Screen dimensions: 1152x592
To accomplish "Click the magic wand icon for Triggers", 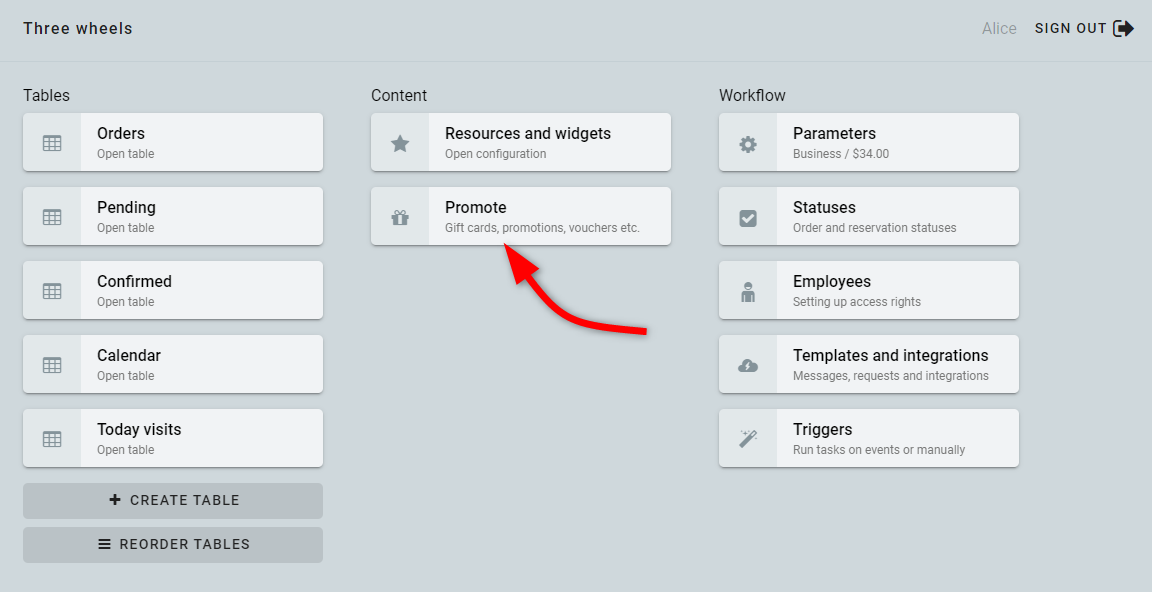I will [748, 439].
